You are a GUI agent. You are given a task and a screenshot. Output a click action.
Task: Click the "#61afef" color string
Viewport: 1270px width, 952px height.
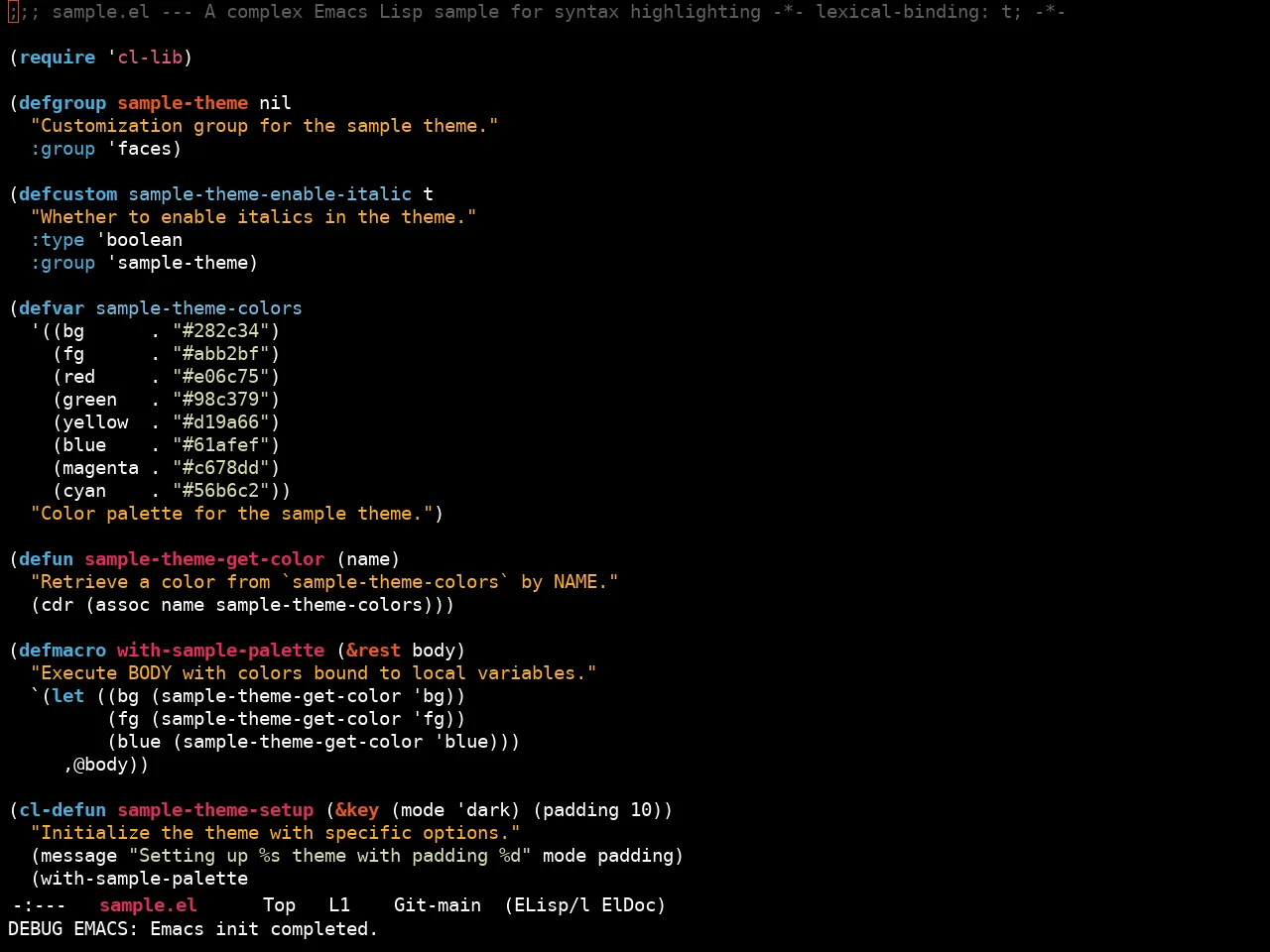pos(220,445)
